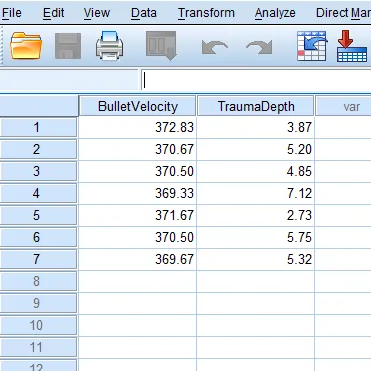Open the Transform menu
371x371 pixels.
206,13
